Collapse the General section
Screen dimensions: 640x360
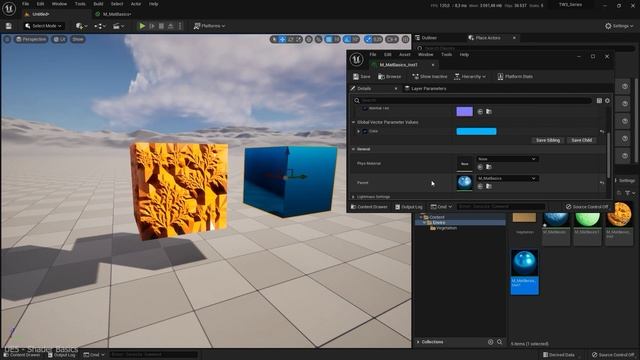(x=353, y=149)
